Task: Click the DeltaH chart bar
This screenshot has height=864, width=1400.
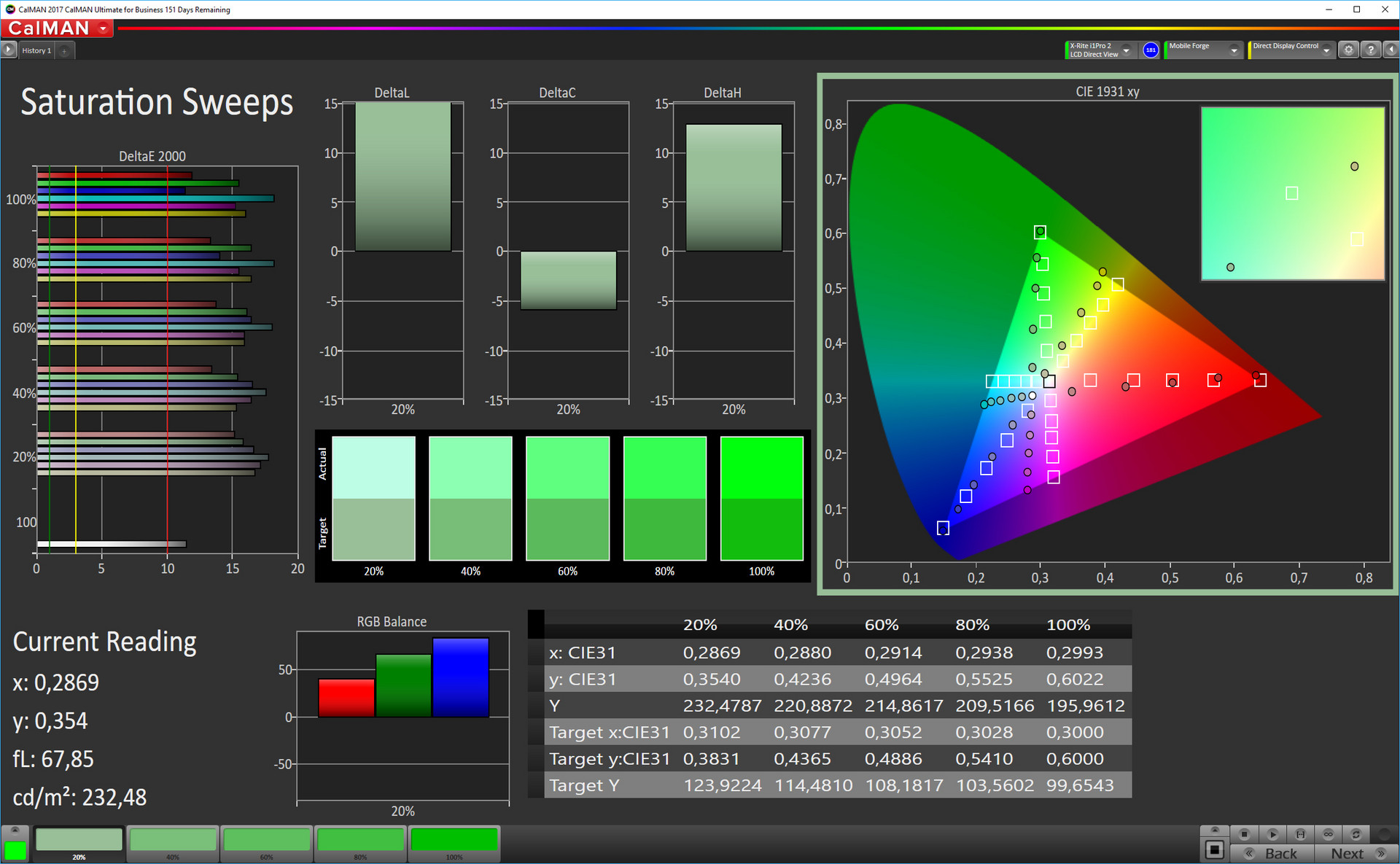Action: tap(734, 188)
